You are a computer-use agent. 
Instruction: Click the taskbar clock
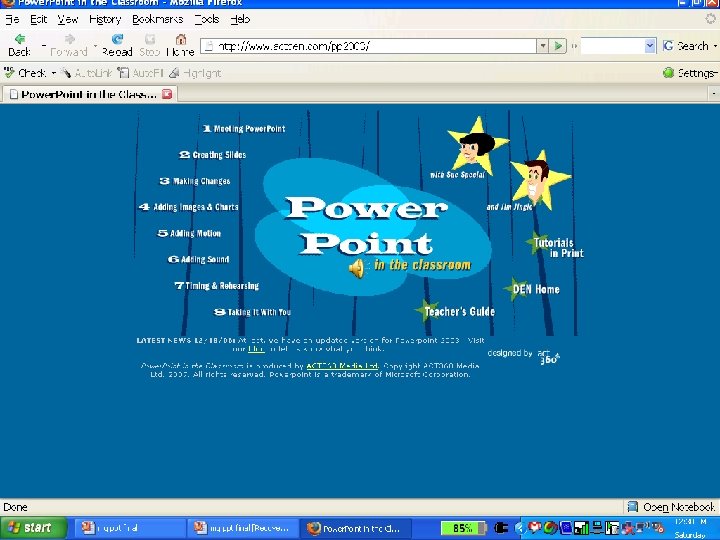[691, 528]
